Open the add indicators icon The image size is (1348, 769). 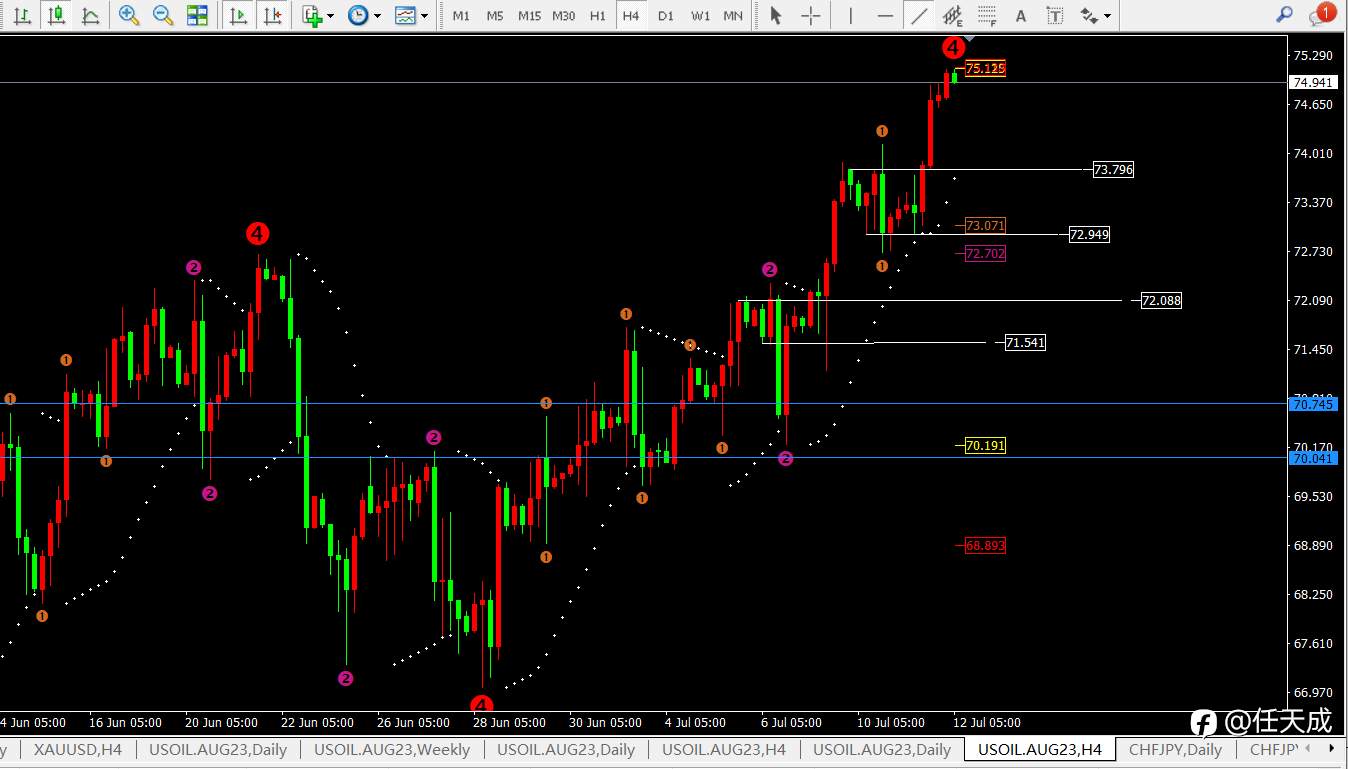coord(313,15)
